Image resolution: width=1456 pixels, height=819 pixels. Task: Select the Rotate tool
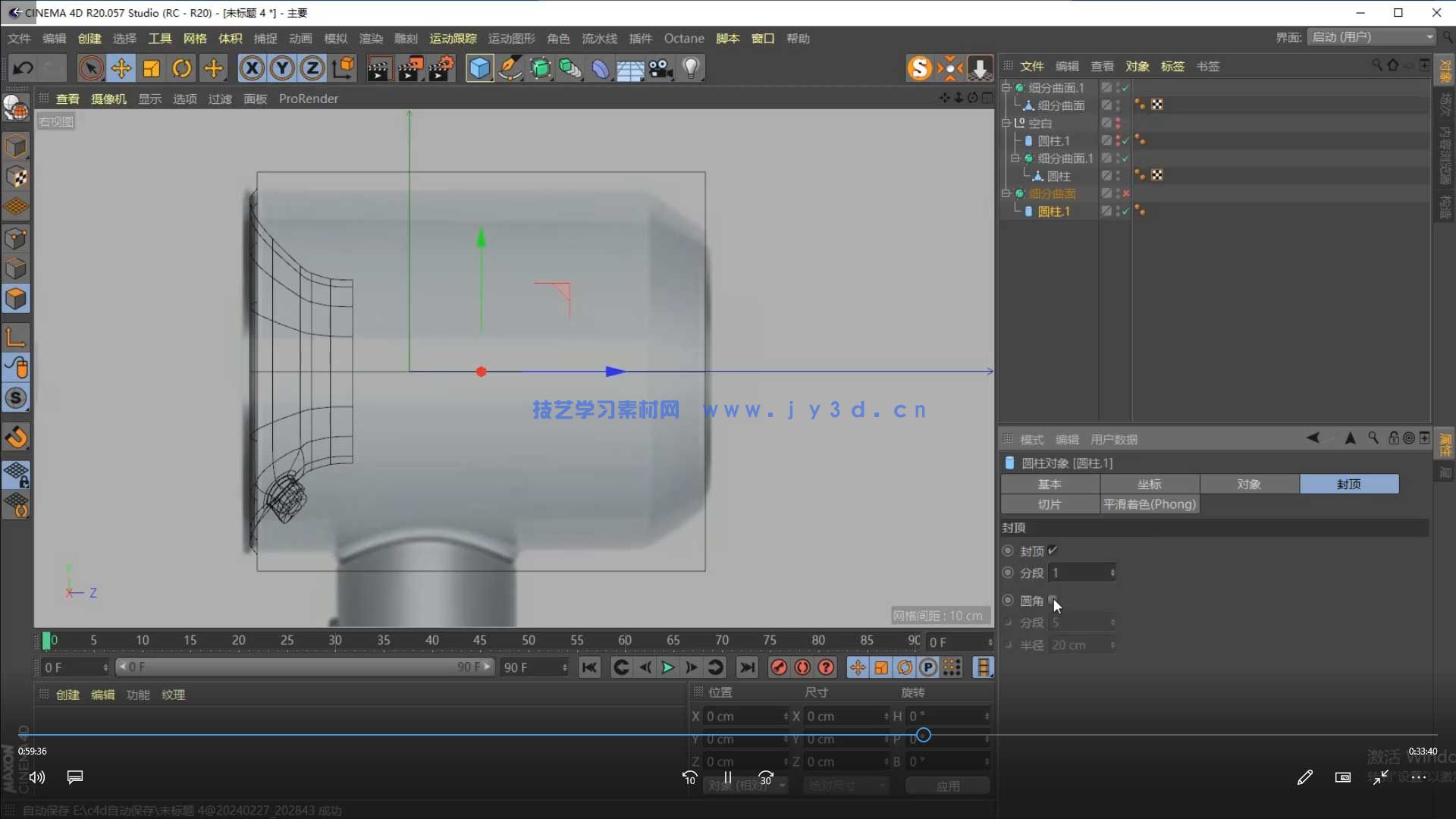[x=182, y=68]
